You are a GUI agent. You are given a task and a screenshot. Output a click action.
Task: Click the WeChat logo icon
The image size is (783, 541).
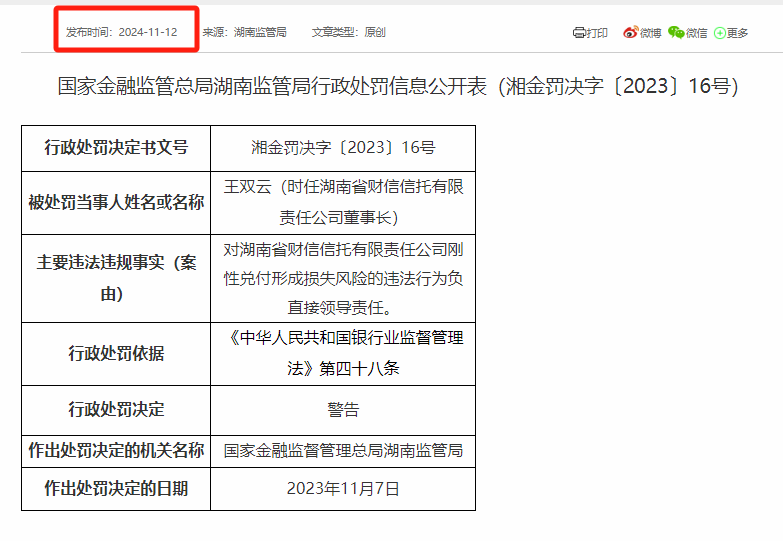pos(676,32)
